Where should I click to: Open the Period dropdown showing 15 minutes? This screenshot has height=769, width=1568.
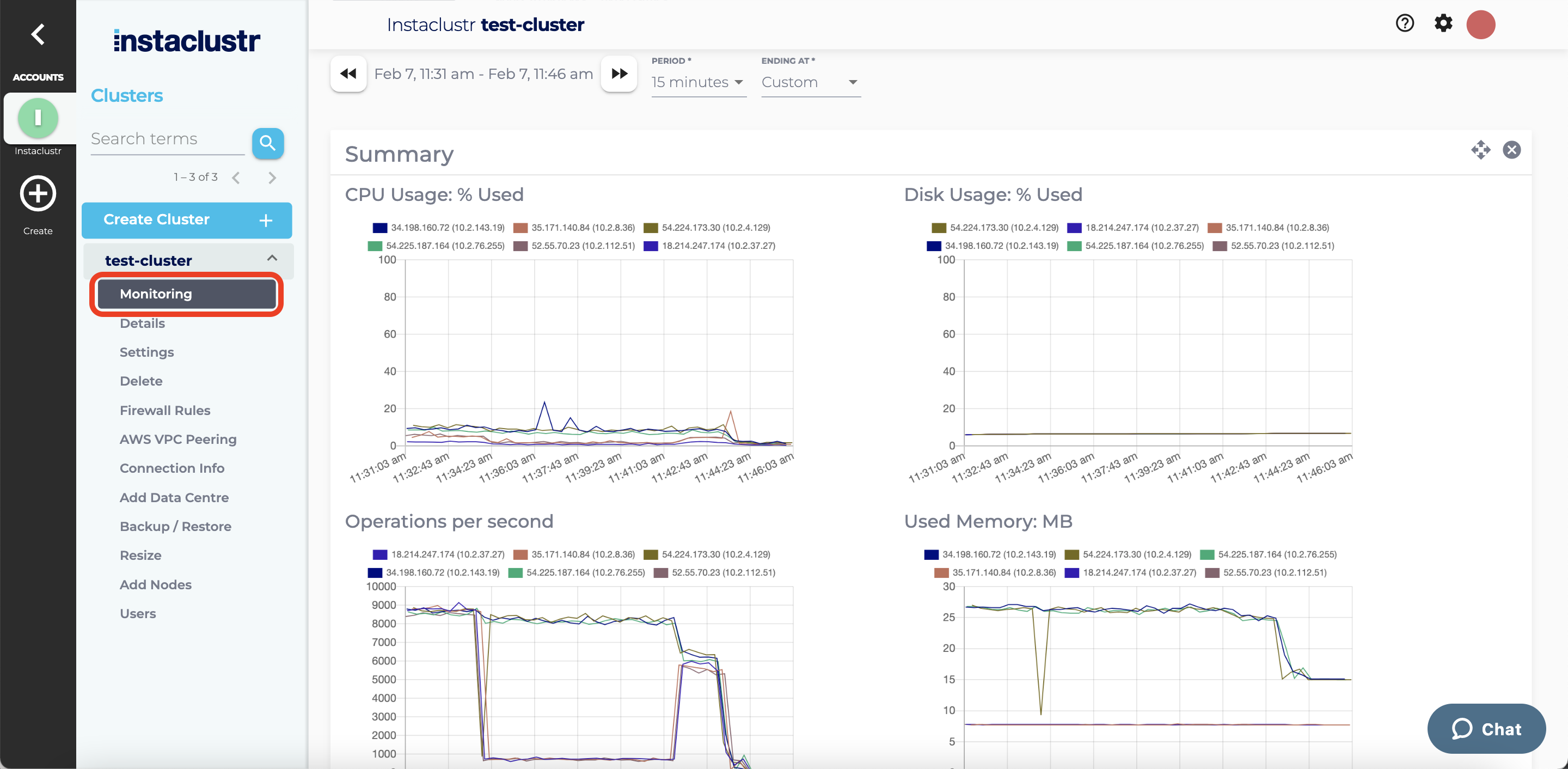pyautogui.click(x=697, y=82)
